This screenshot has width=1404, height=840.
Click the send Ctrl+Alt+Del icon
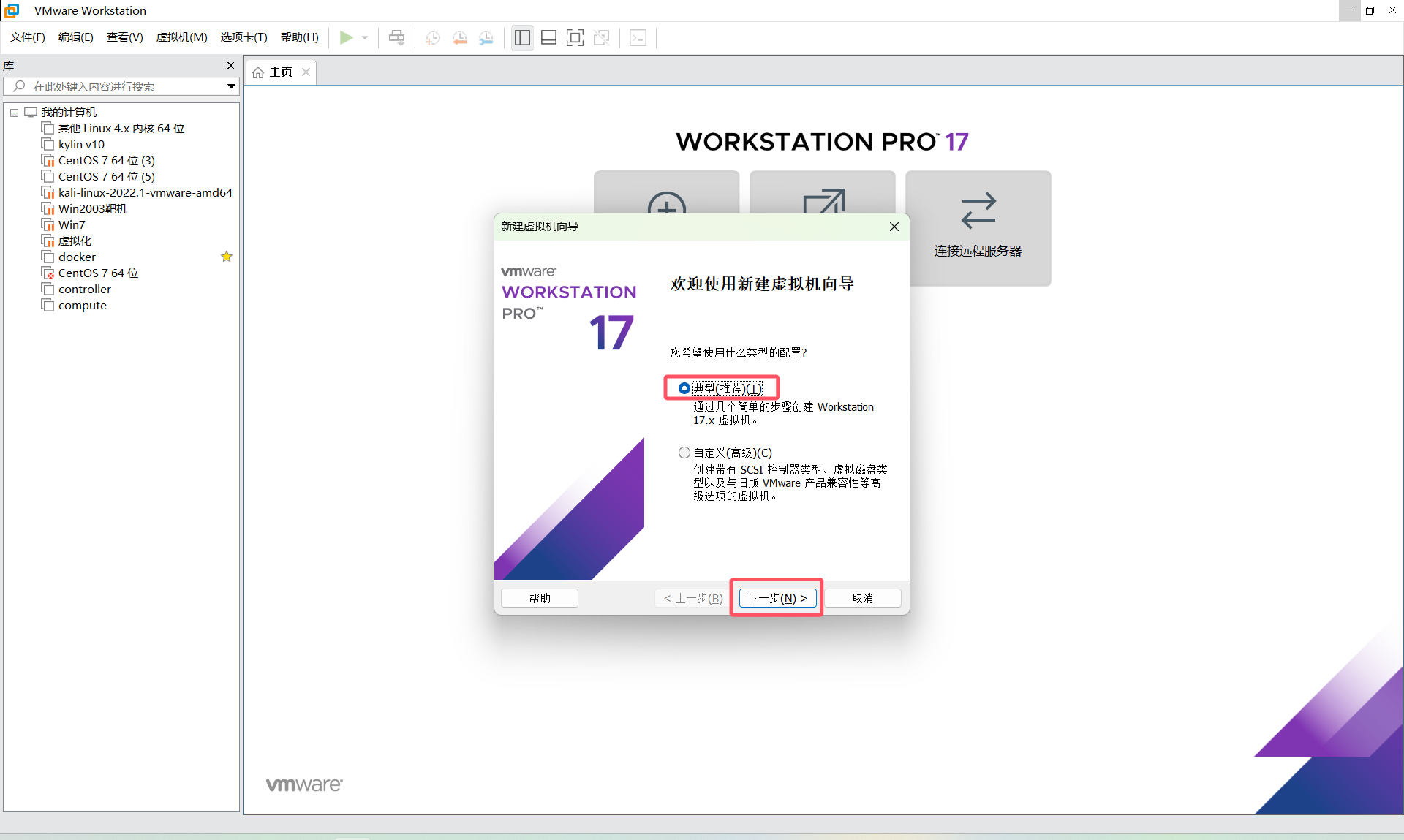tap(396, 38)
